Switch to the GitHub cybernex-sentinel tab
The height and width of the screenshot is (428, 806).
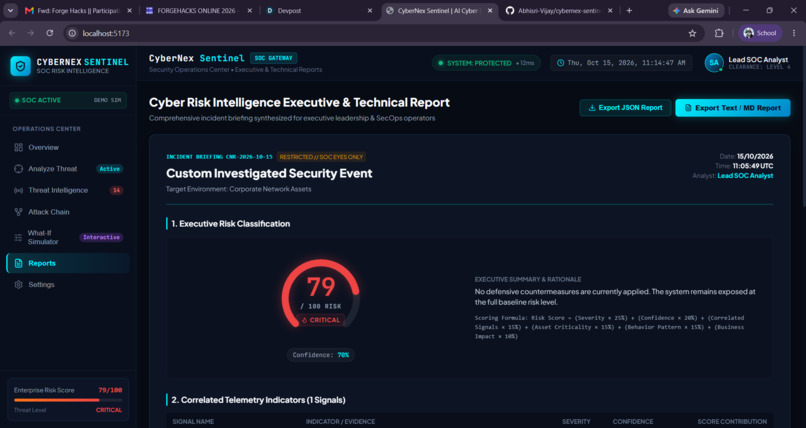[x=559, y=10]
